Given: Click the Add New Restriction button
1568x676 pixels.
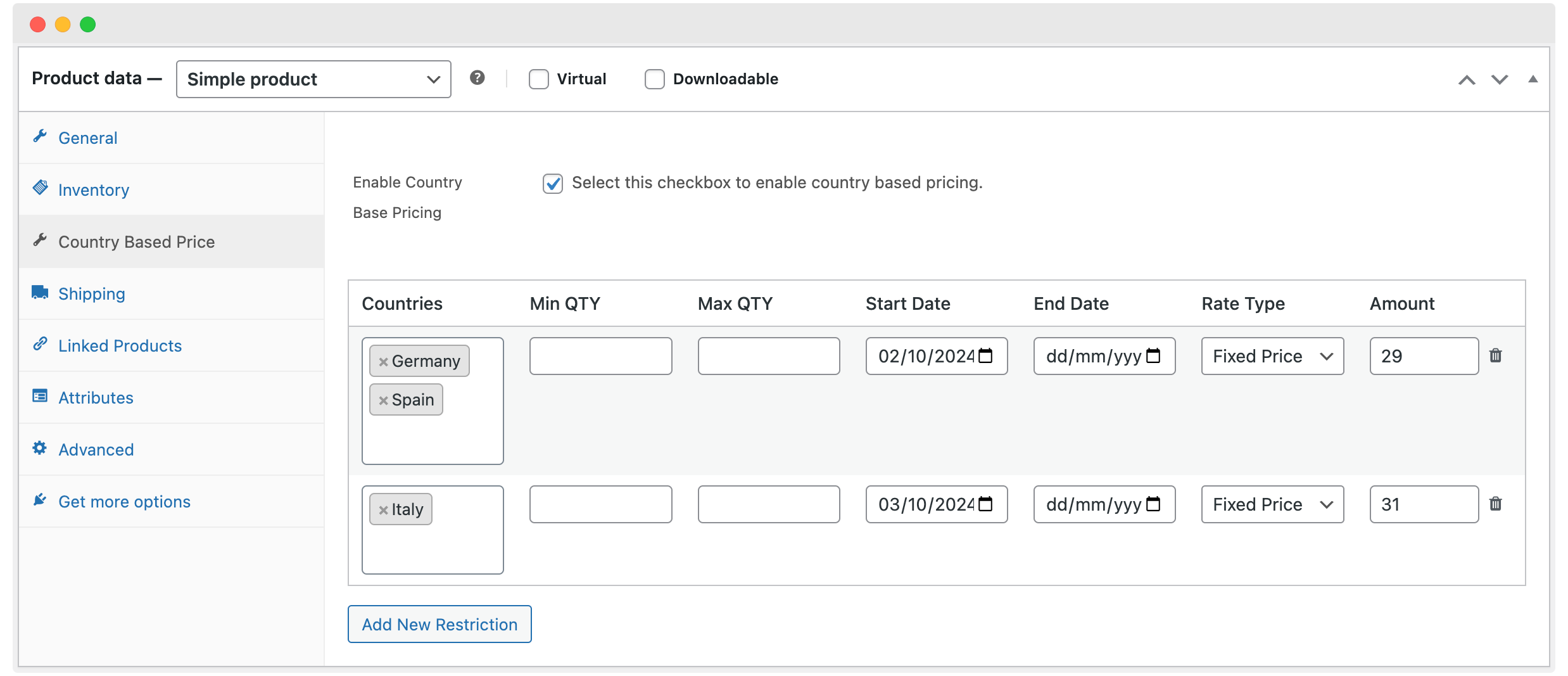Looking at the screenshot, I should pyautogui.click(x=439, y=624).
